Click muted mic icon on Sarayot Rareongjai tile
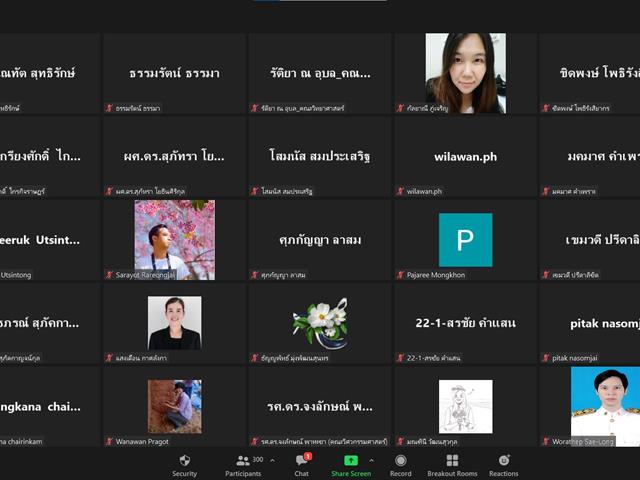This screenshot has height=480, width=640. 109,275
